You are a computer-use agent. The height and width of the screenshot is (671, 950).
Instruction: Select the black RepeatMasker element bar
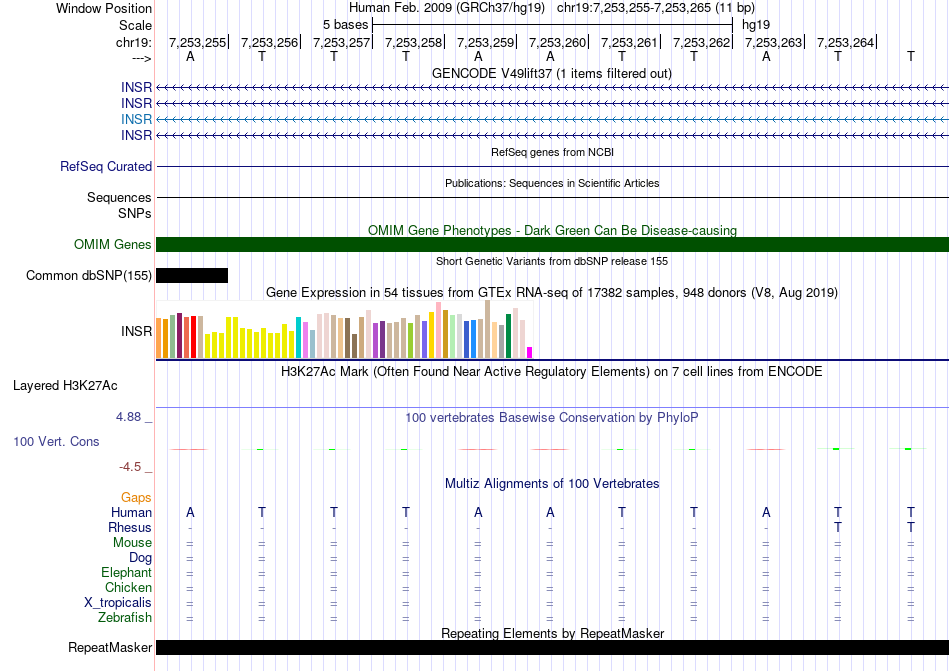(x=552, y=648)
